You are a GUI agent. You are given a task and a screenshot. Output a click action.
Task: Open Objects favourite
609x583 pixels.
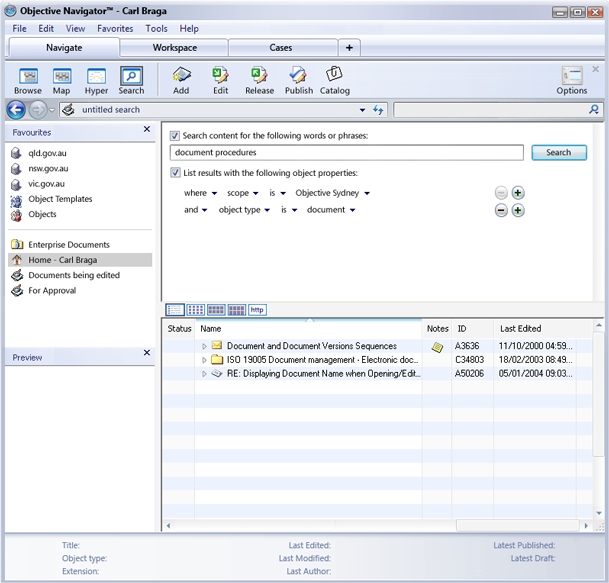click(x=42, y=214)
